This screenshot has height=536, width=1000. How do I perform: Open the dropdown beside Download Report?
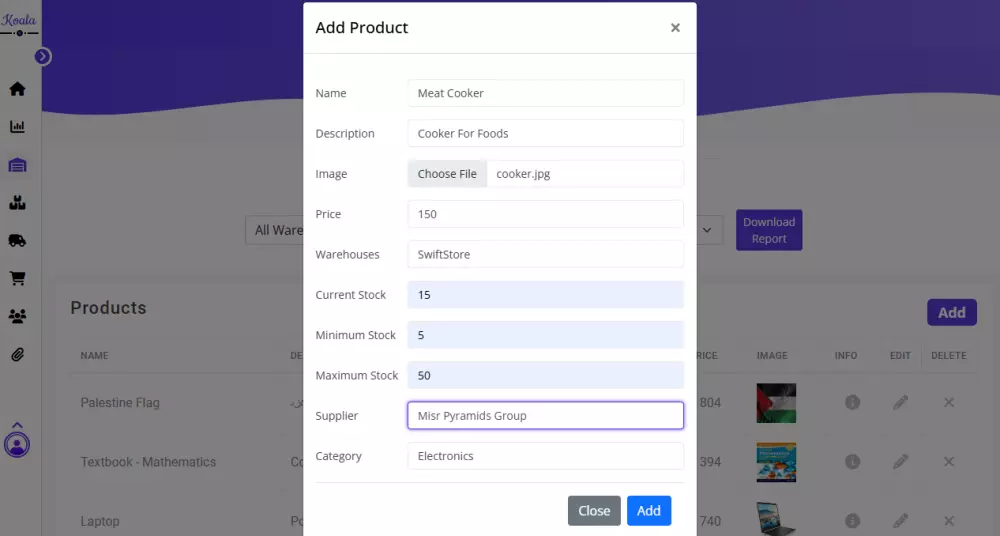tap(708, 230)
